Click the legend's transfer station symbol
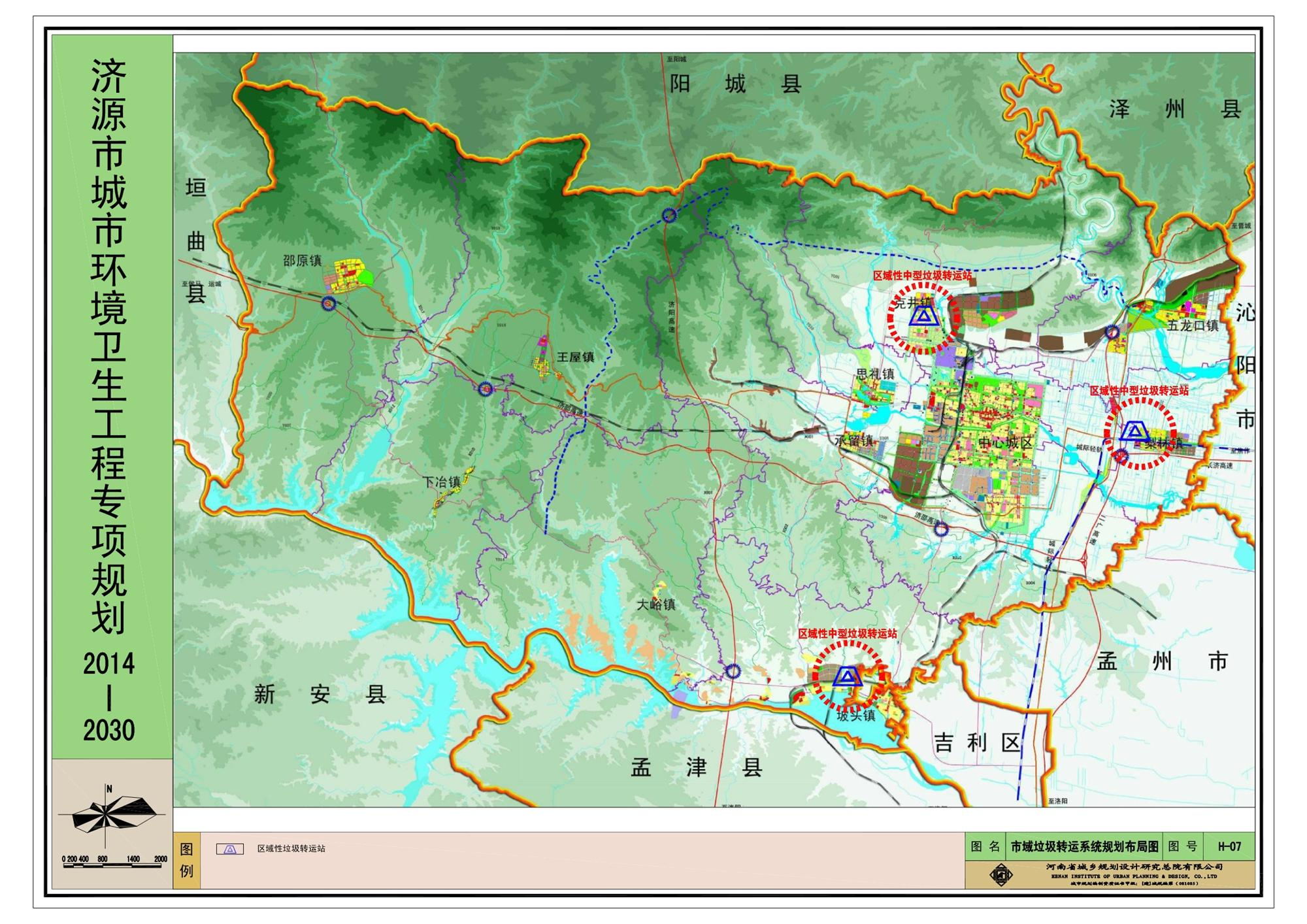 click(x=230, y=849)
